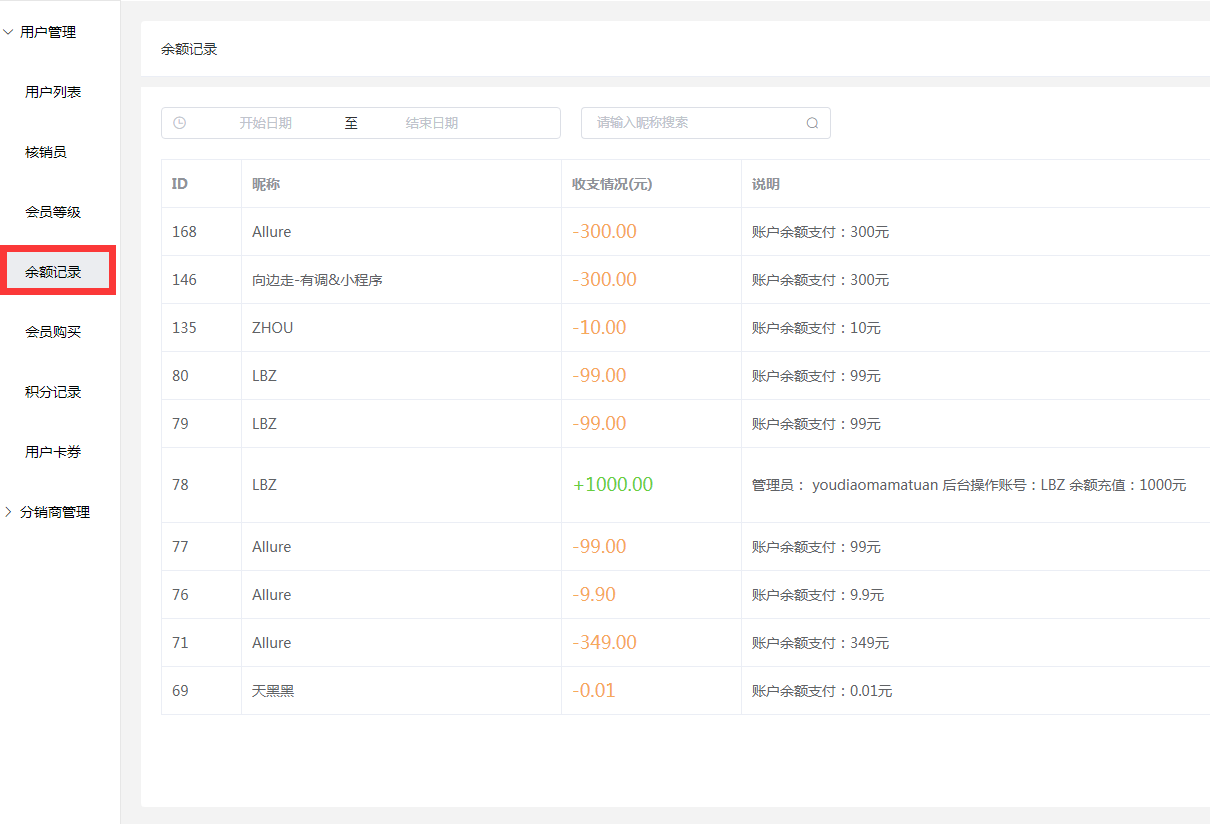This screenshot has height=824, width=1210.
Task: Click the ID column header
Action: click(x=180, y=184)
